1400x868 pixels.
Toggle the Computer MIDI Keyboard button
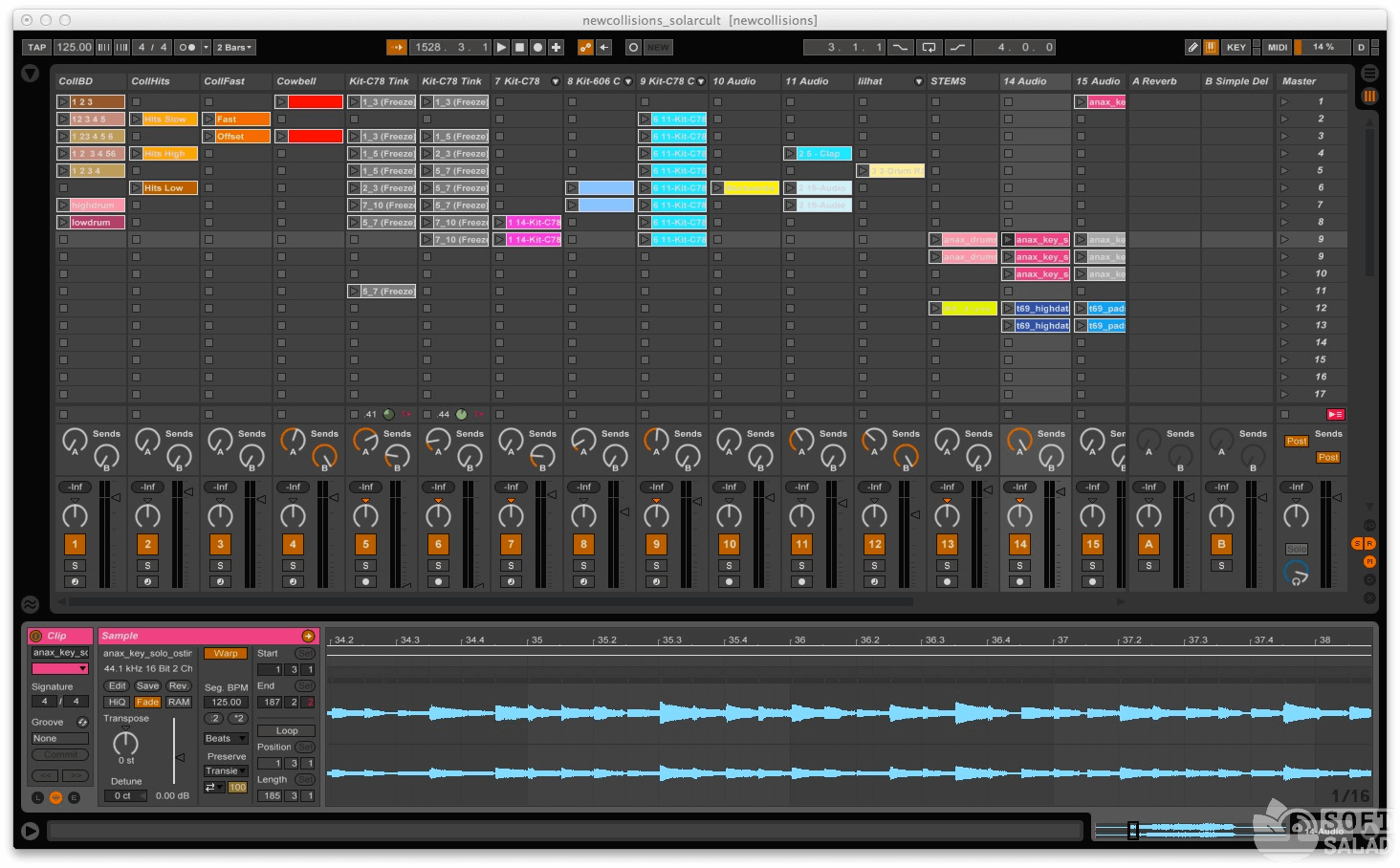coord(1211,47)
